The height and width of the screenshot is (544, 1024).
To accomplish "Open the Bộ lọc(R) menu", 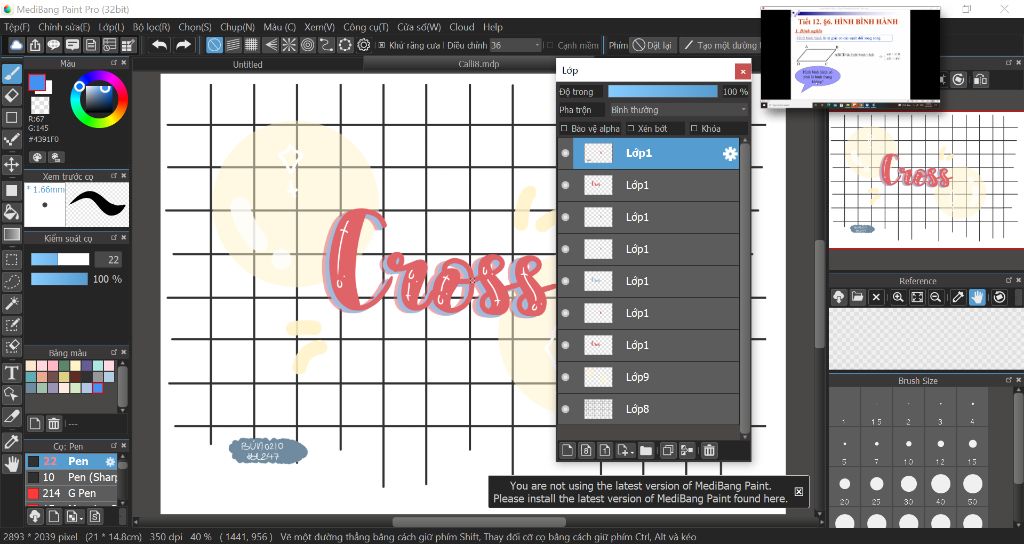I will [152, 27].
